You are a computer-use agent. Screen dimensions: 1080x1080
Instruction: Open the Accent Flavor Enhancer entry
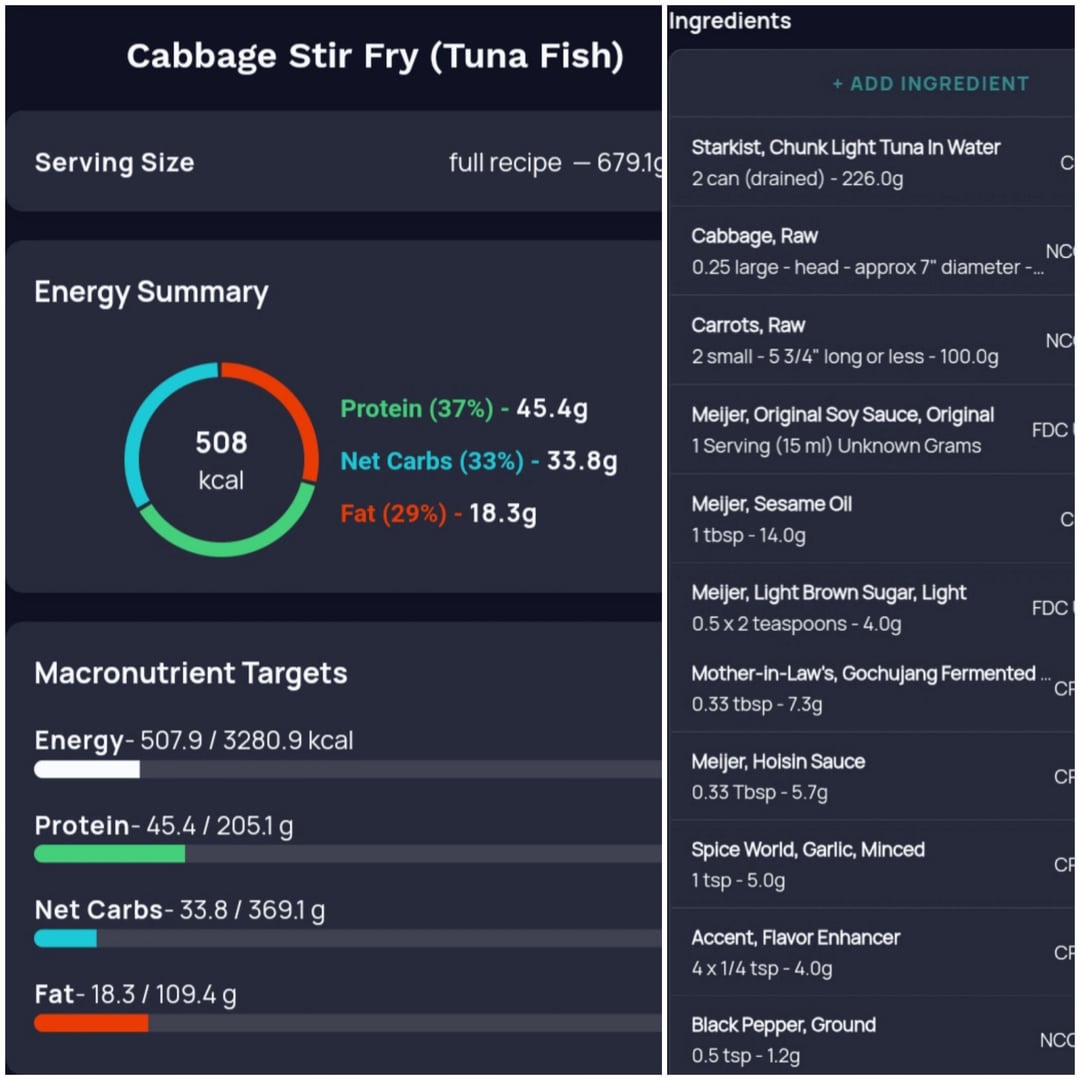795,952
